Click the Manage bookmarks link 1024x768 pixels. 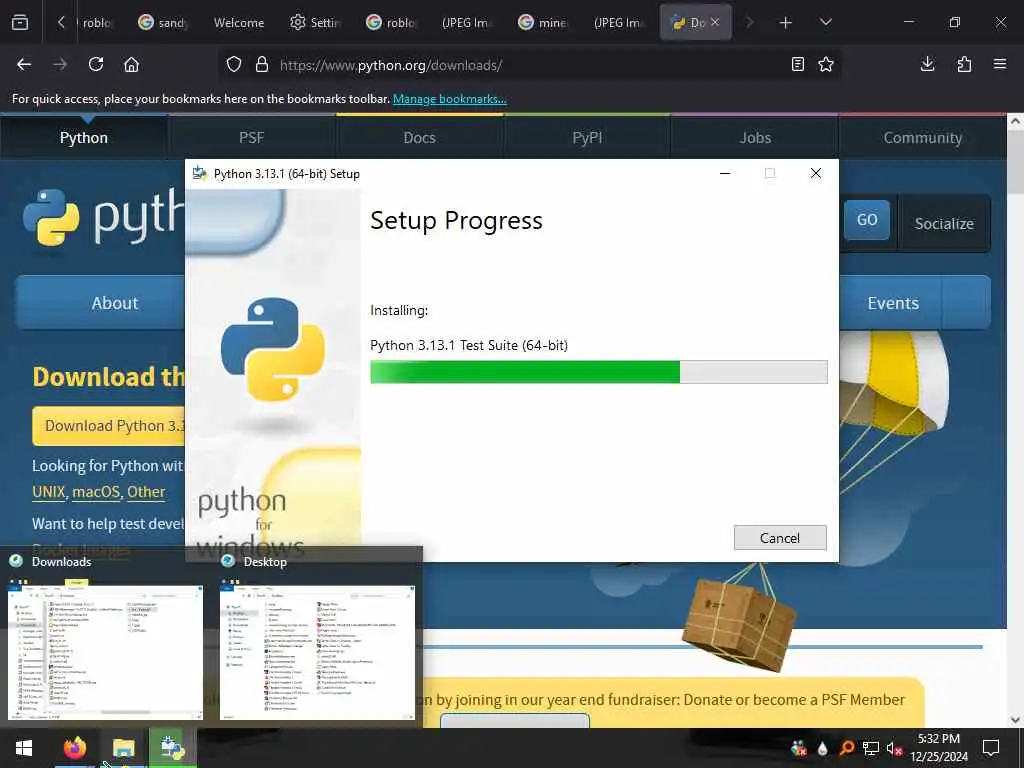tap(449, 99)
